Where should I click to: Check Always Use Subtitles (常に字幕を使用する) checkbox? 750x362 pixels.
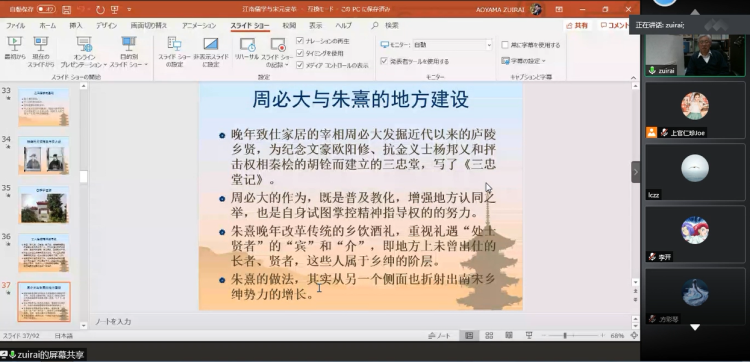[505, 45]
